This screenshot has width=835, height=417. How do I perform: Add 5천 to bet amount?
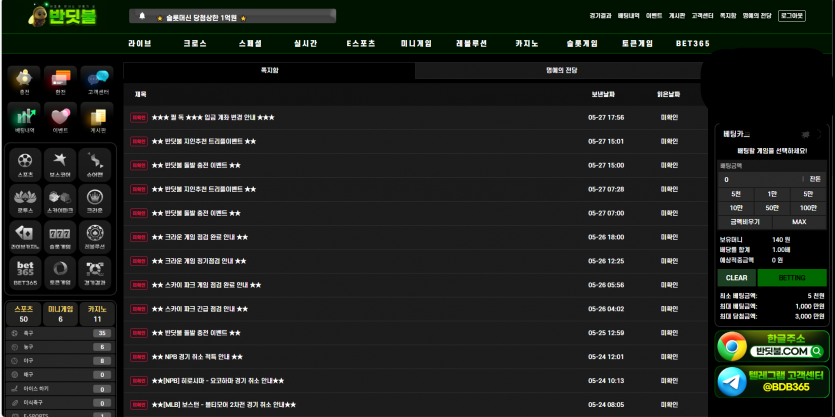pos(736,194)
